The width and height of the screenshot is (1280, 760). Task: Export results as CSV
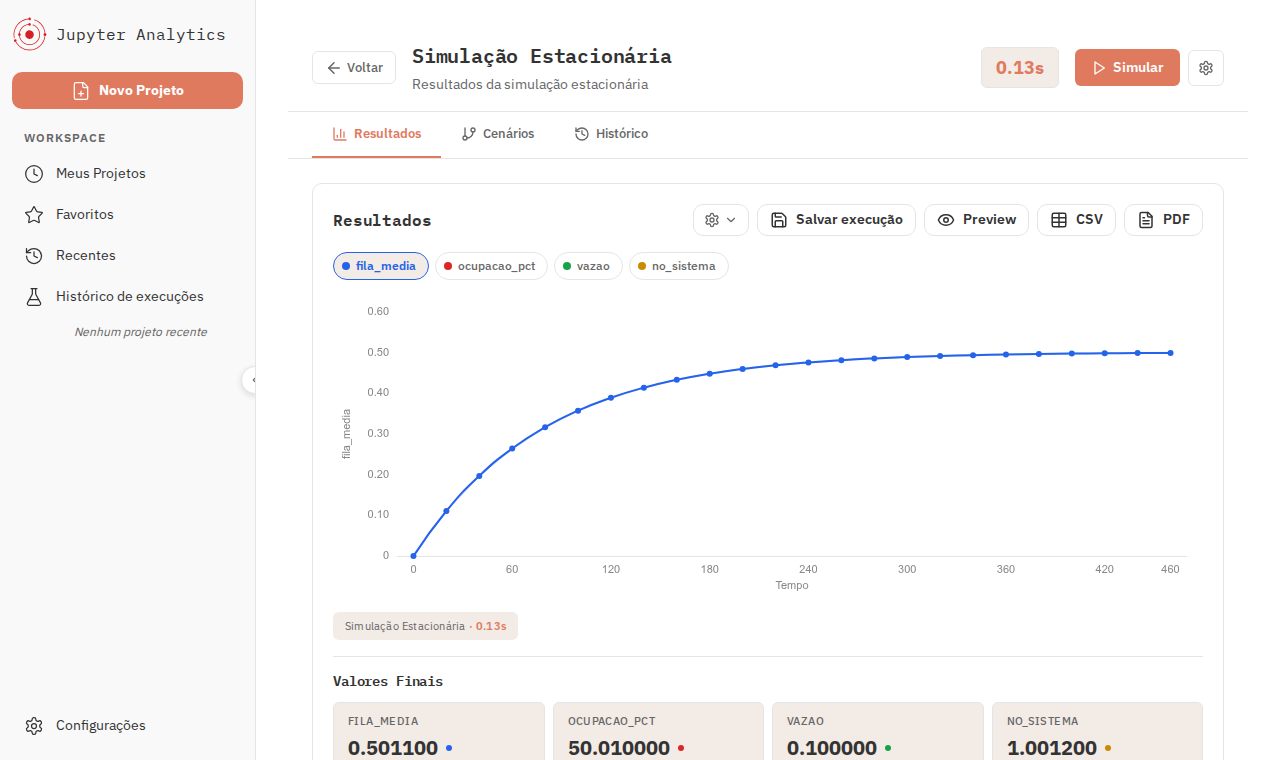pyautogui.click(x=1077, y=220)
